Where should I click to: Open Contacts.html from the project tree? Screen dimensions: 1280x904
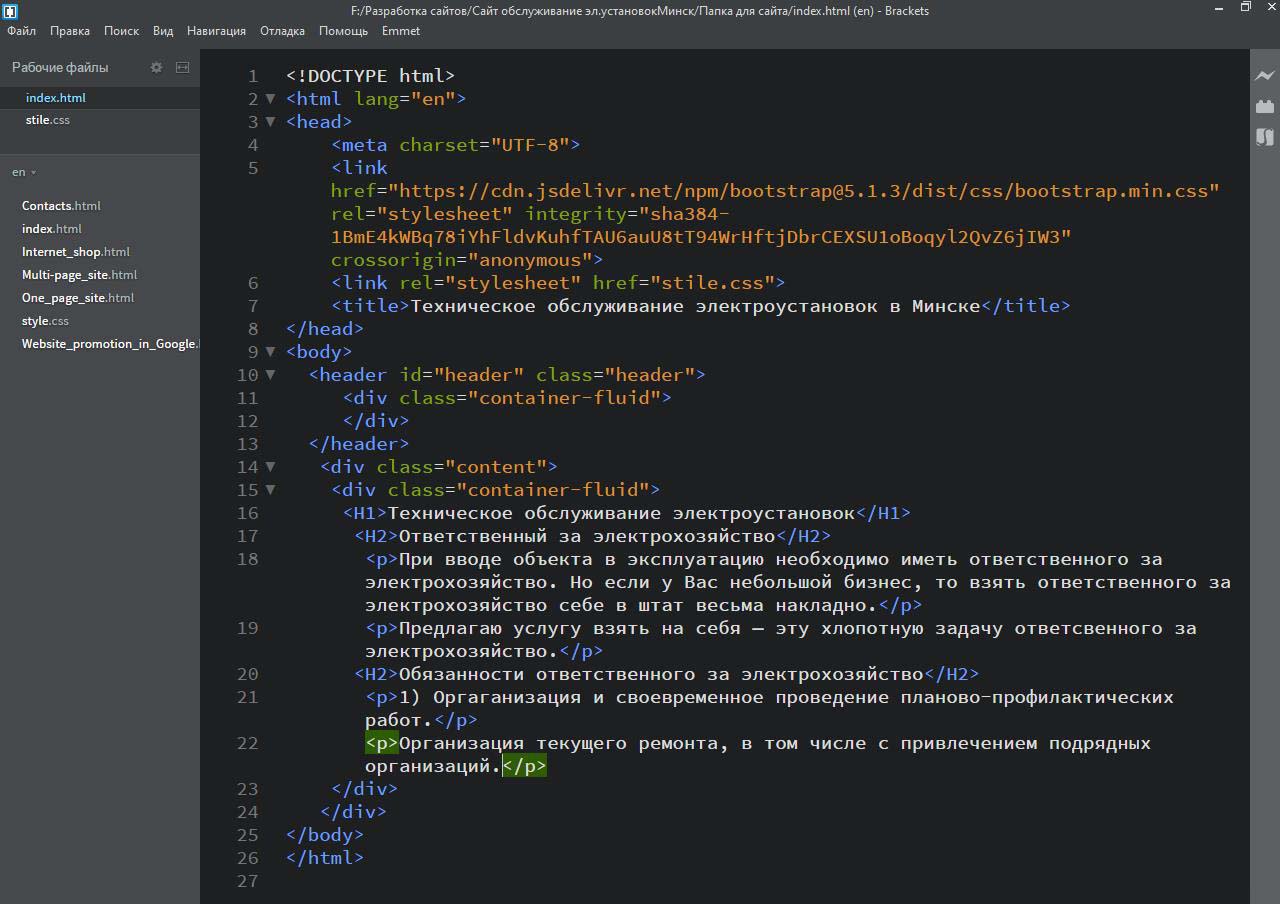coord(61,206)
